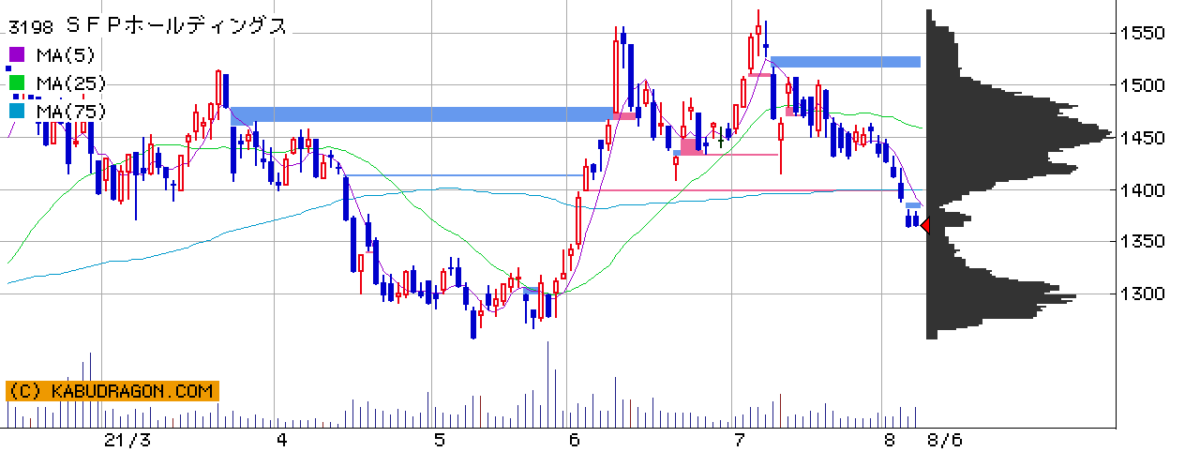Click the chart title 3198 SFPホールディングス
Viewport: 1200px width, 452px height.
click(x=147, y=27)
